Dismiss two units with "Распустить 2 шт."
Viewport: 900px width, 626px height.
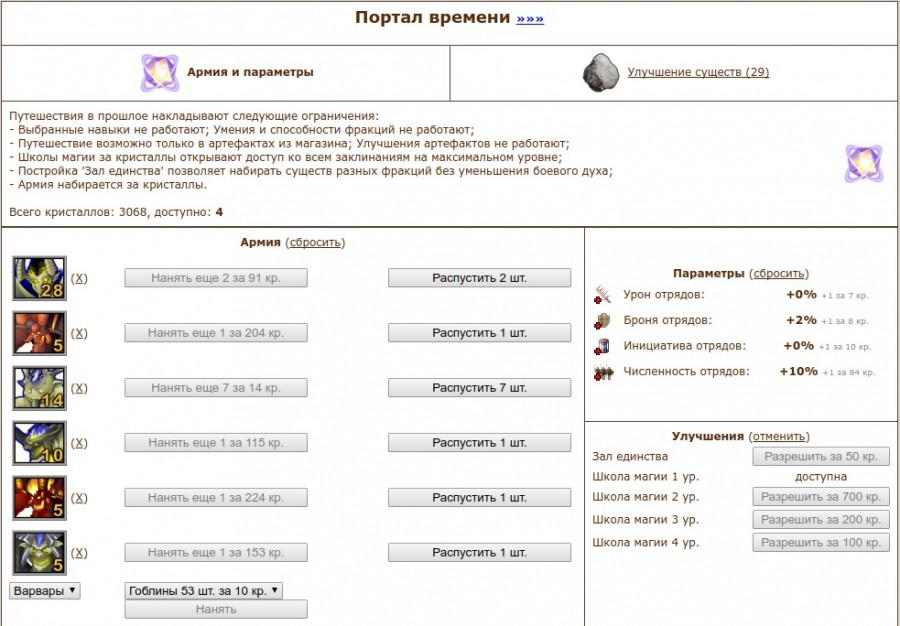479,278
